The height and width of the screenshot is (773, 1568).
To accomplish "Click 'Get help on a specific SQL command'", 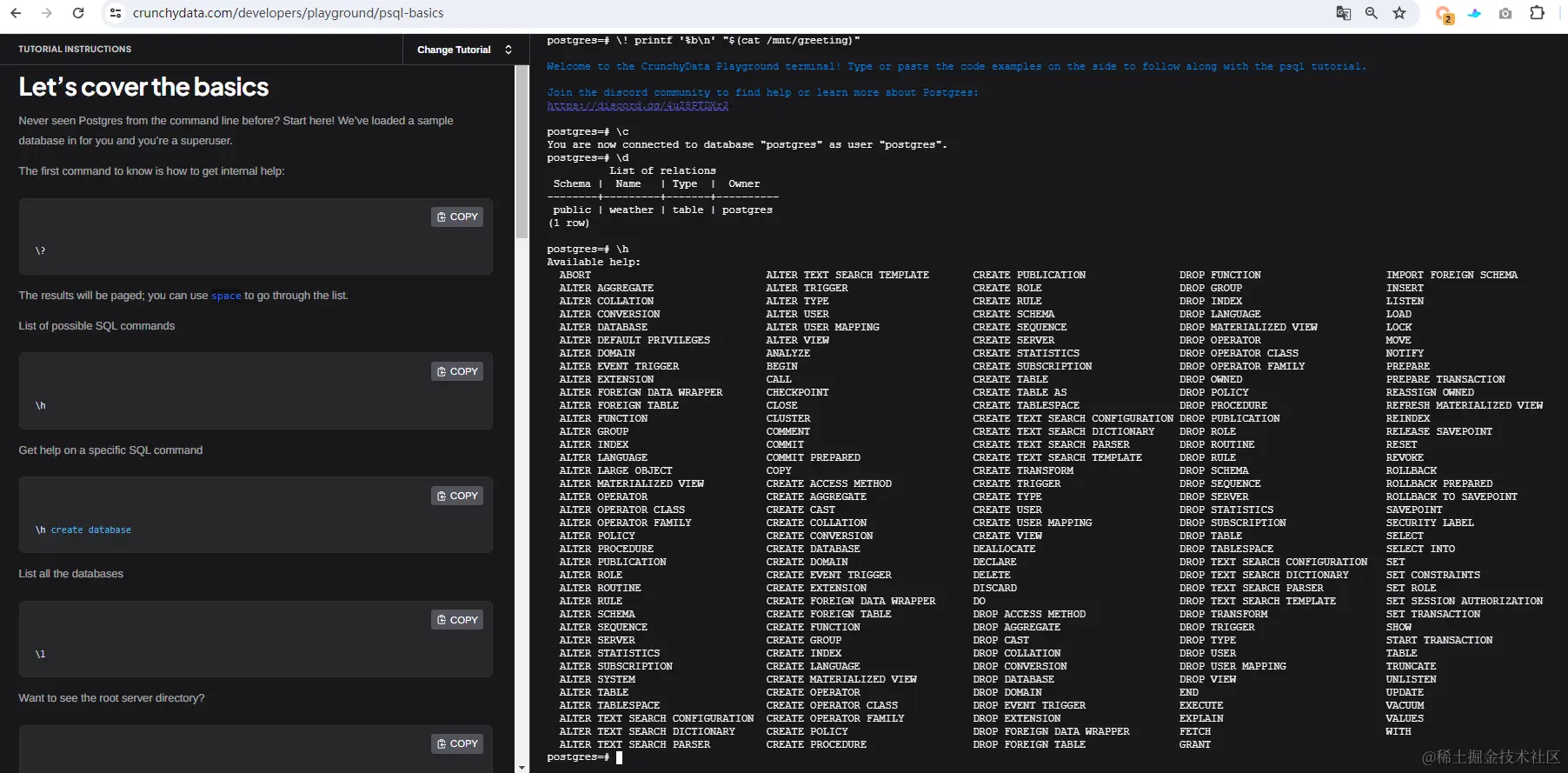I will (110, 450).
